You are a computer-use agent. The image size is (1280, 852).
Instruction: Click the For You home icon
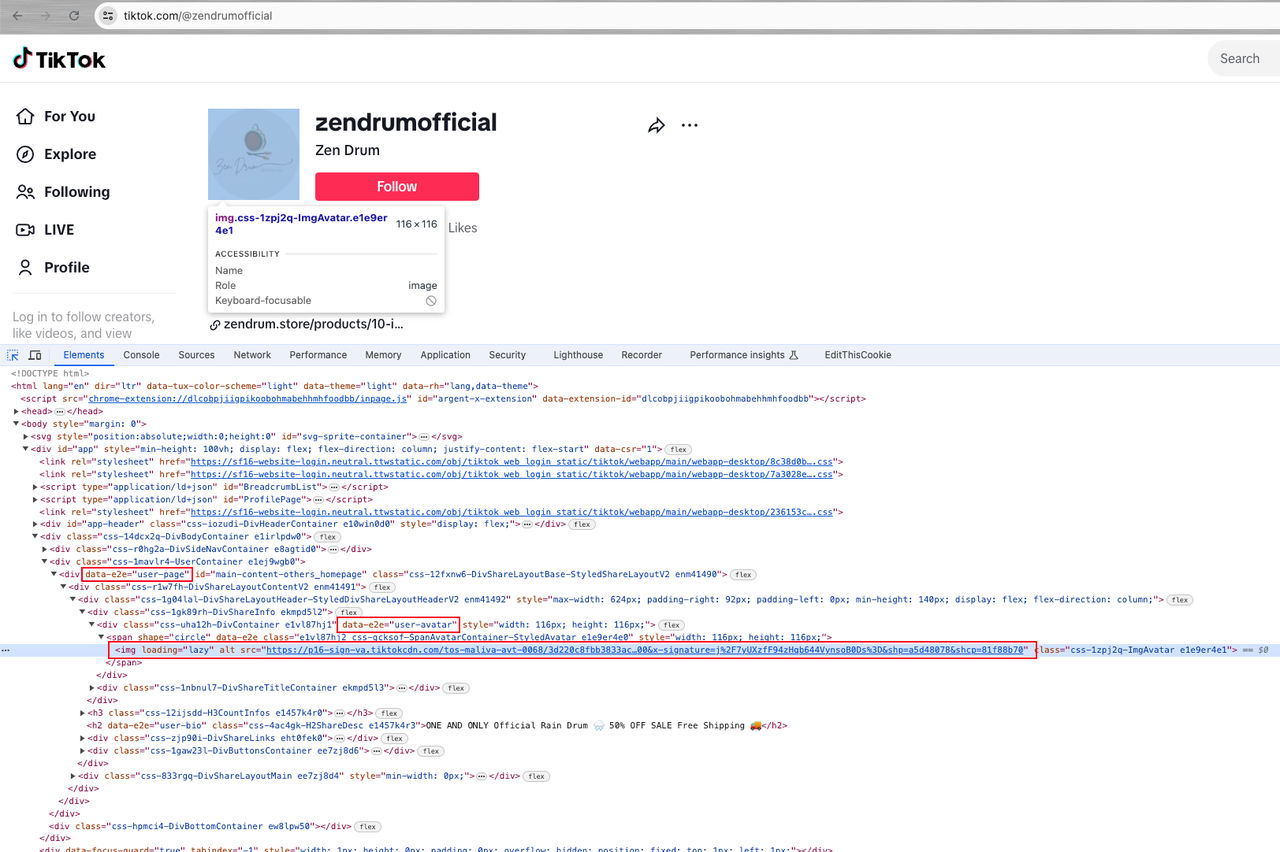(x=26, y=117)
